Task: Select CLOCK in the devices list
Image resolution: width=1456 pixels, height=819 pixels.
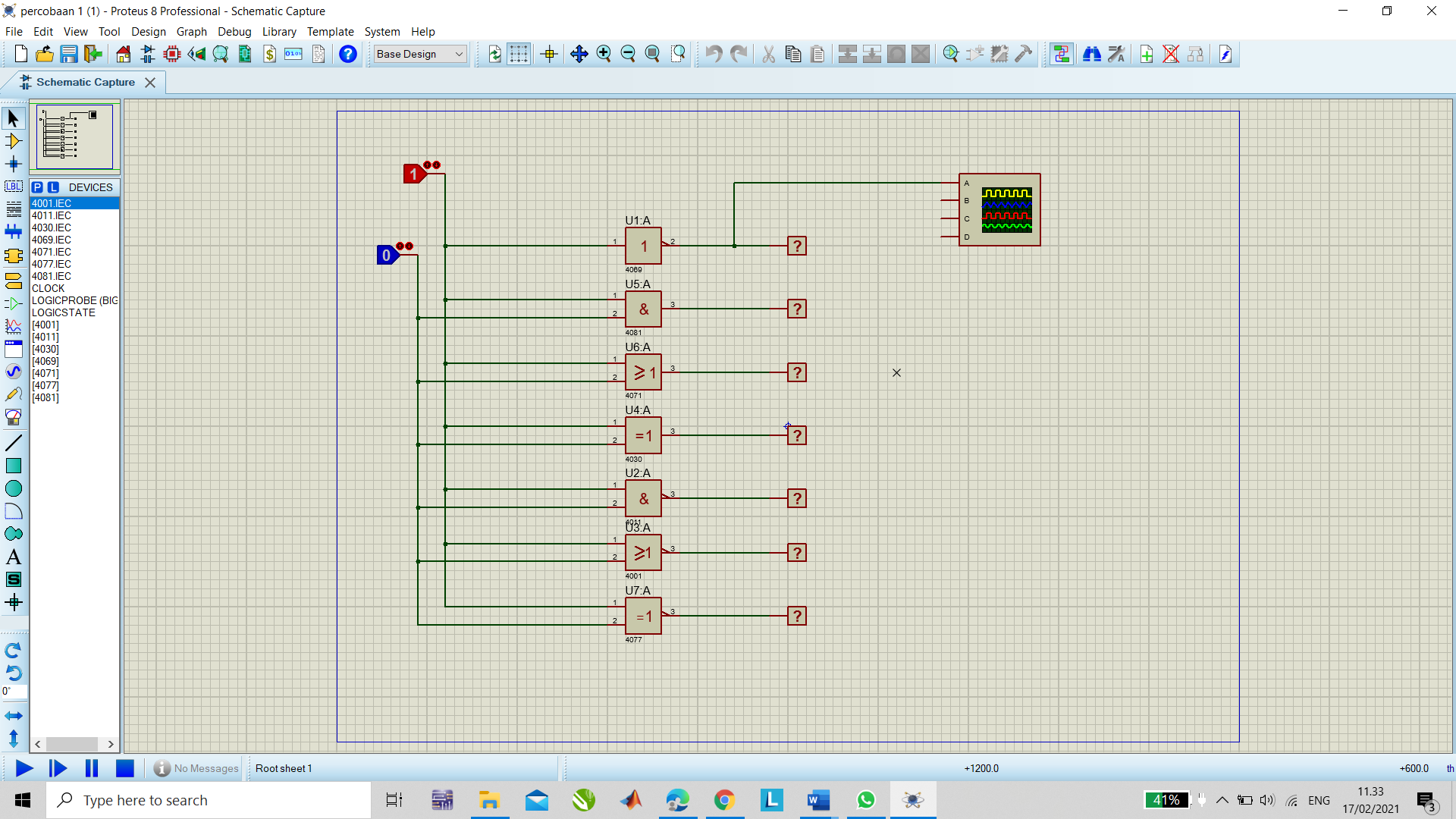Action: (49, 288)
